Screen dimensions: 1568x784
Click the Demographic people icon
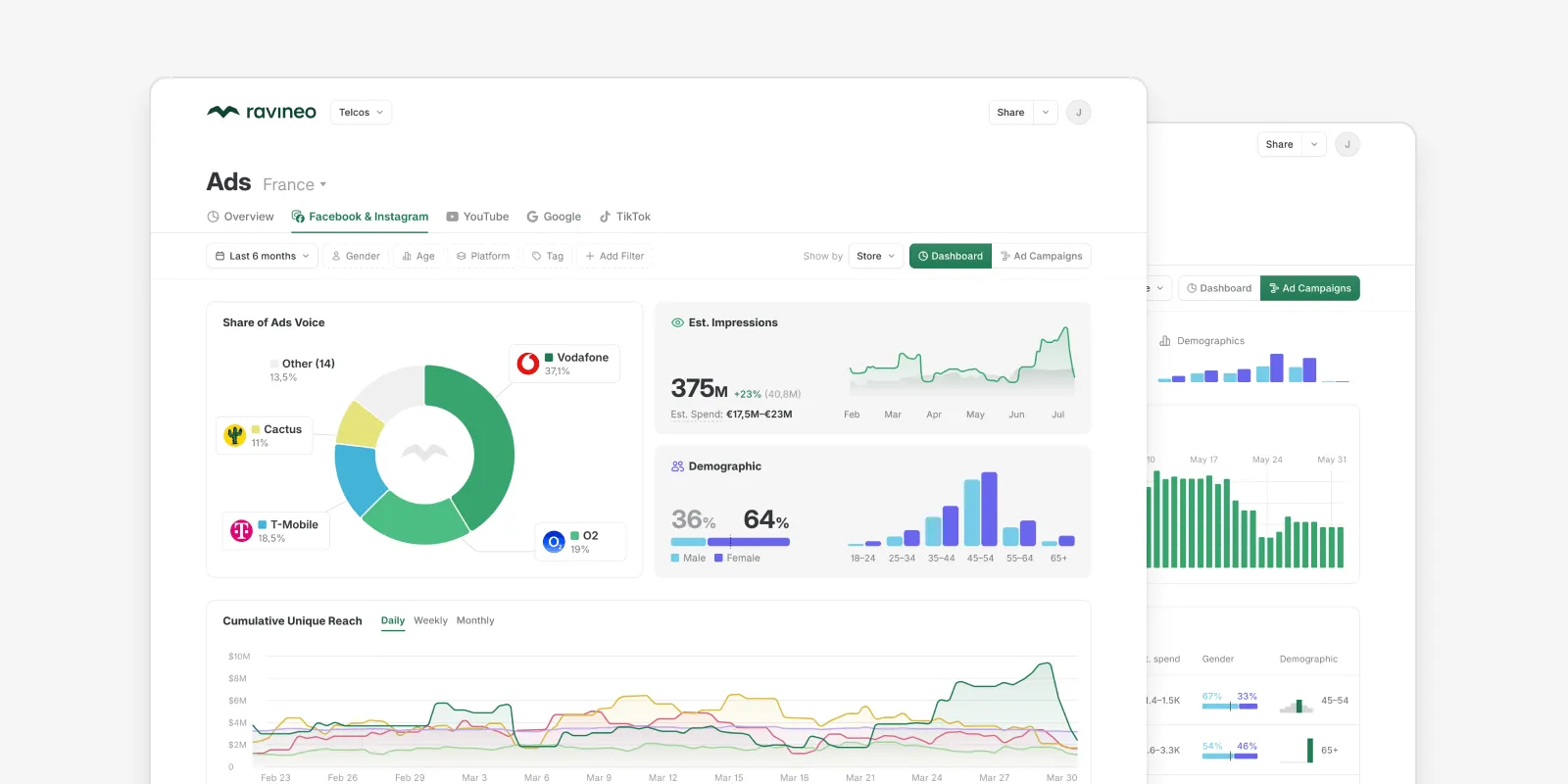coord(677,466)
